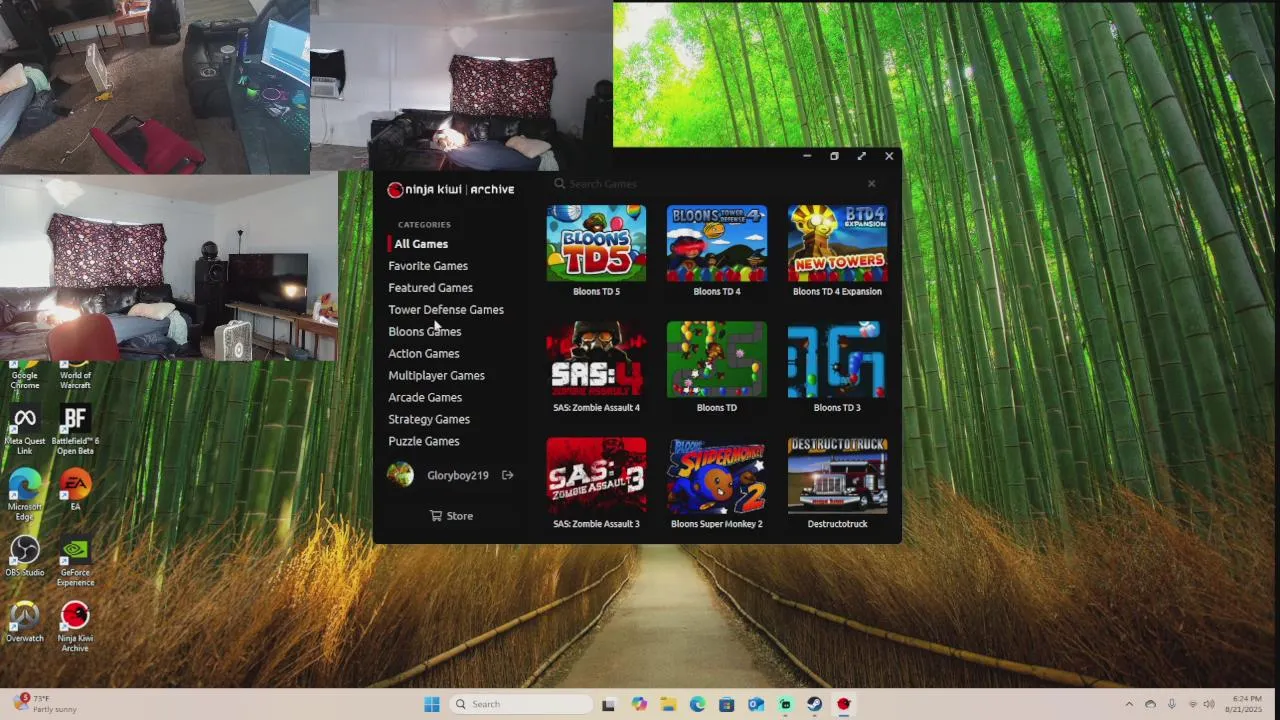1280x720 pixels.
Task: Click the logout icon beside Gloryboy219
Action: pyautogui.click(x=507, y=475)
